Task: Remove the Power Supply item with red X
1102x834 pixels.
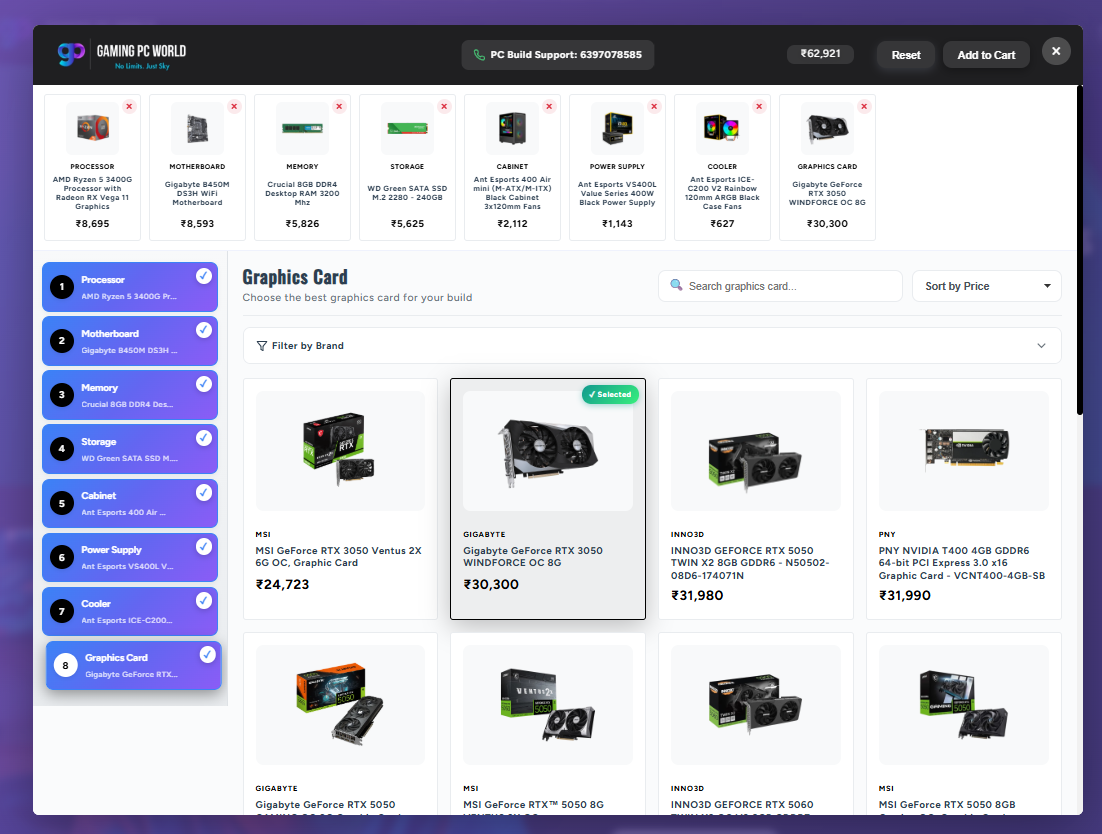Action: (654, 106)
